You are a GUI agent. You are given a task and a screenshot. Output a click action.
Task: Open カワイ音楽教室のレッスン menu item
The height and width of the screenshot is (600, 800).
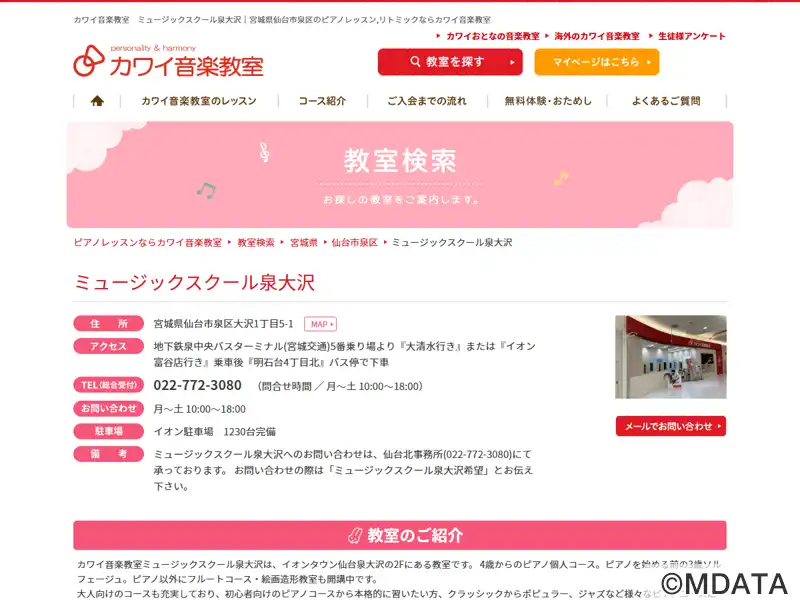[199, 101]
